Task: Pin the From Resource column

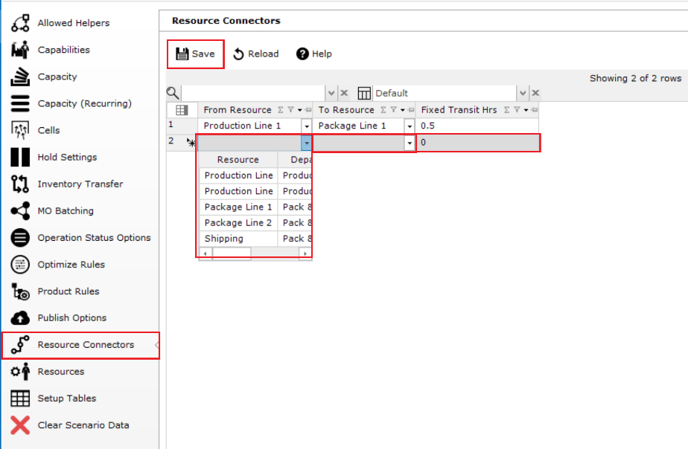Action: pyautogui.click(x=308, y=110)
